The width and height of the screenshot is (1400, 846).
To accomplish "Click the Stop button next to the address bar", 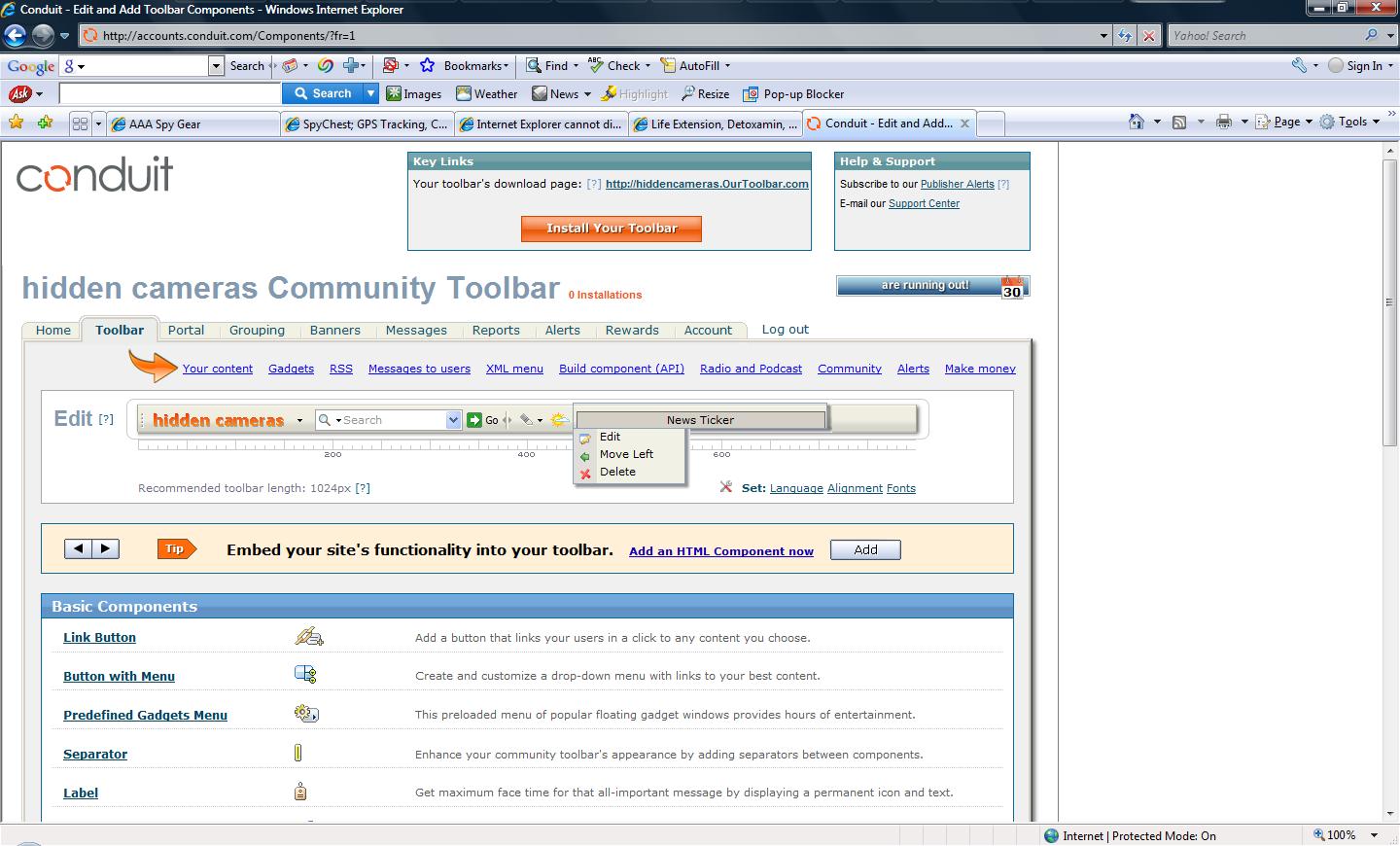I will pyautogui.click(x=1149, y=35).
